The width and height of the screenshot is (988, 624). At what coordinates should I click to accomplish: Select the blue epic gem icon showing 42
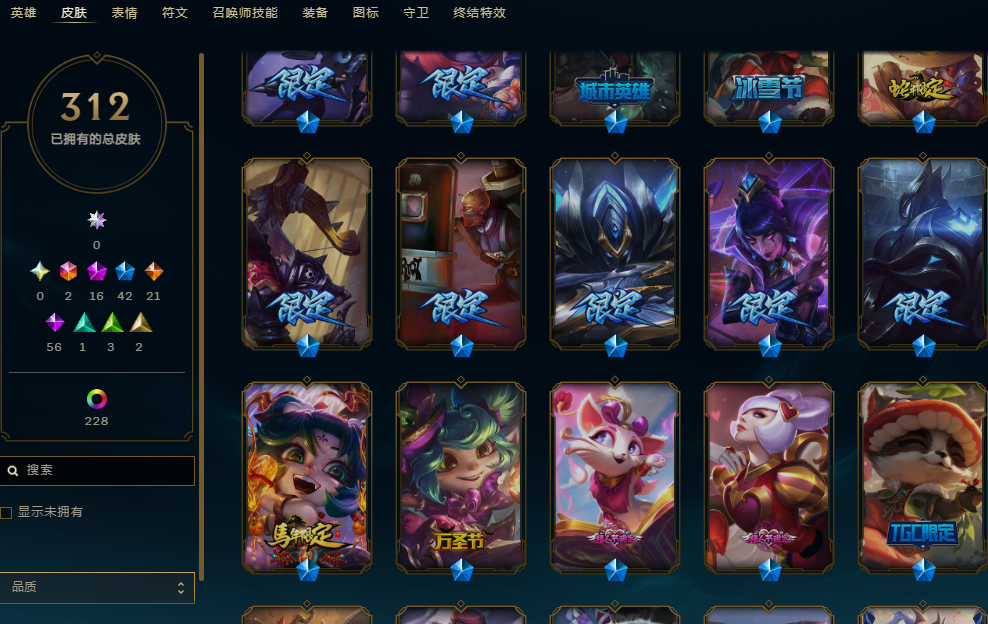pos(125,272)
